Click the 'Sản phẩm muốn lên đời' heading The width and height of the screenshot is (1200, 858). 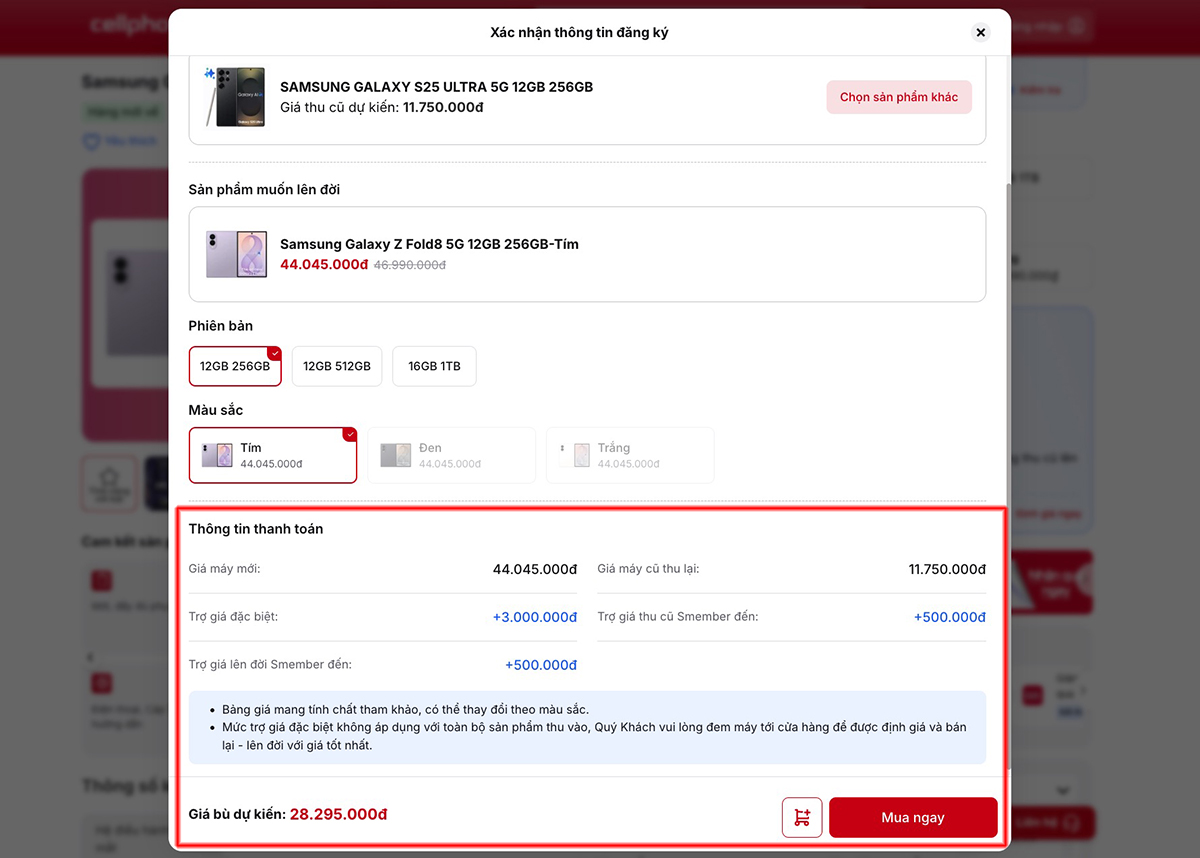[x=265, y=189]
